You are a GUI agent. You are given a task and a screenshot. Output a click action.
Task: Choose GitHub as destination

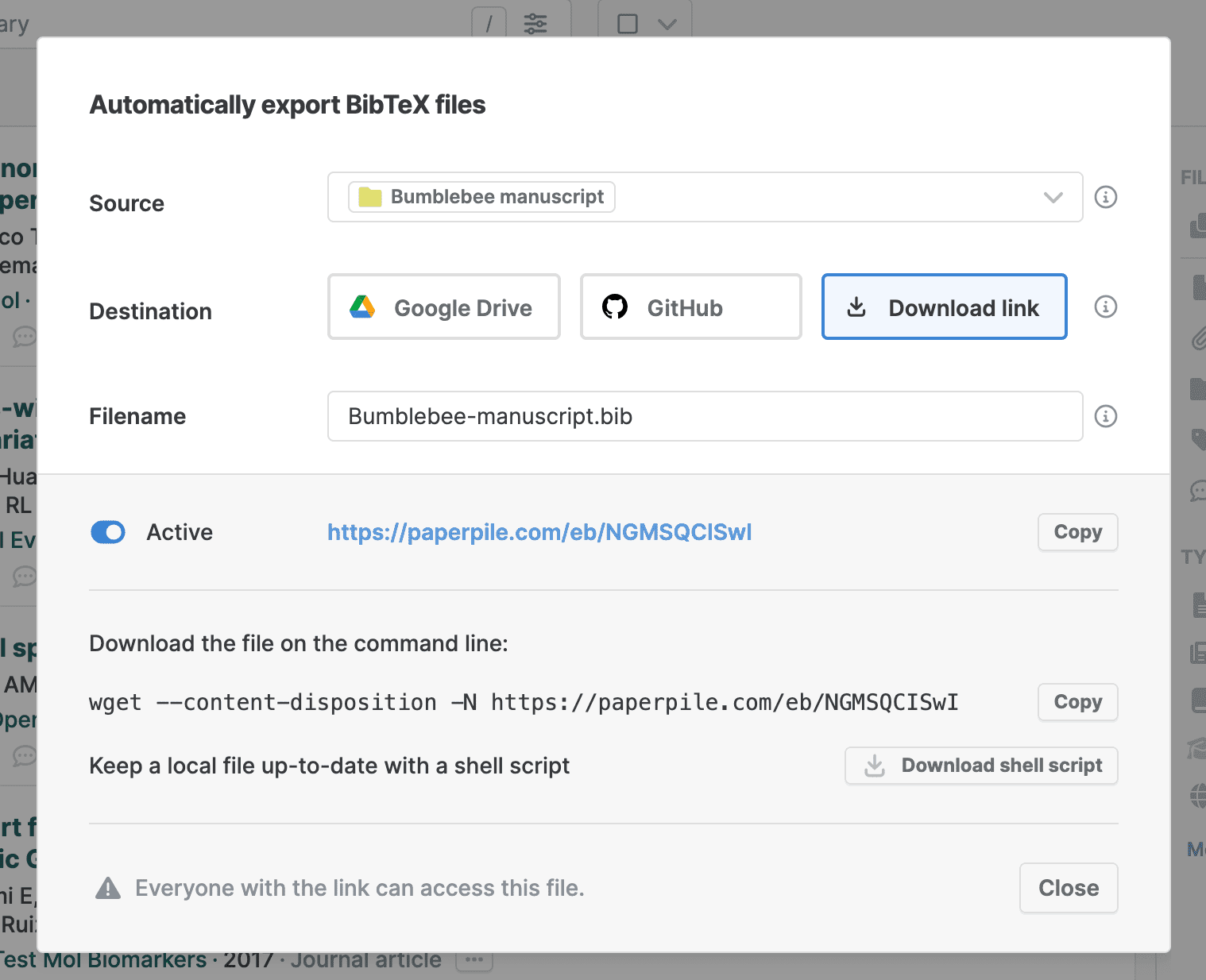(x=690, y=307)
